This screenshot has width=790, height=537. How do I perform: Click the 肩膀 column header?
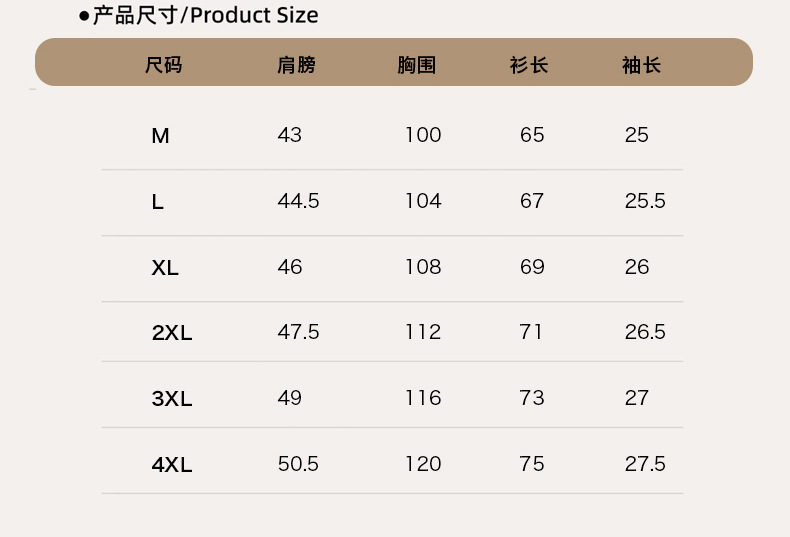tap(296, 66)
